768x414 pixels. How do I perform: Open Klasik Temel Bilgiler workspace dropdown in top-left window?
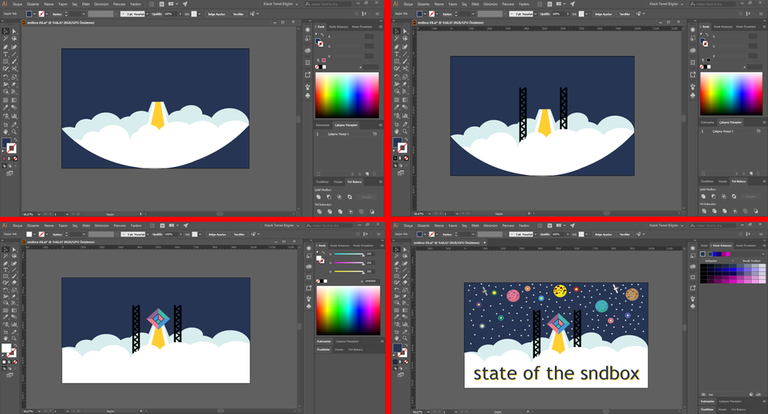pyautogui.click(x=281, y=4)
